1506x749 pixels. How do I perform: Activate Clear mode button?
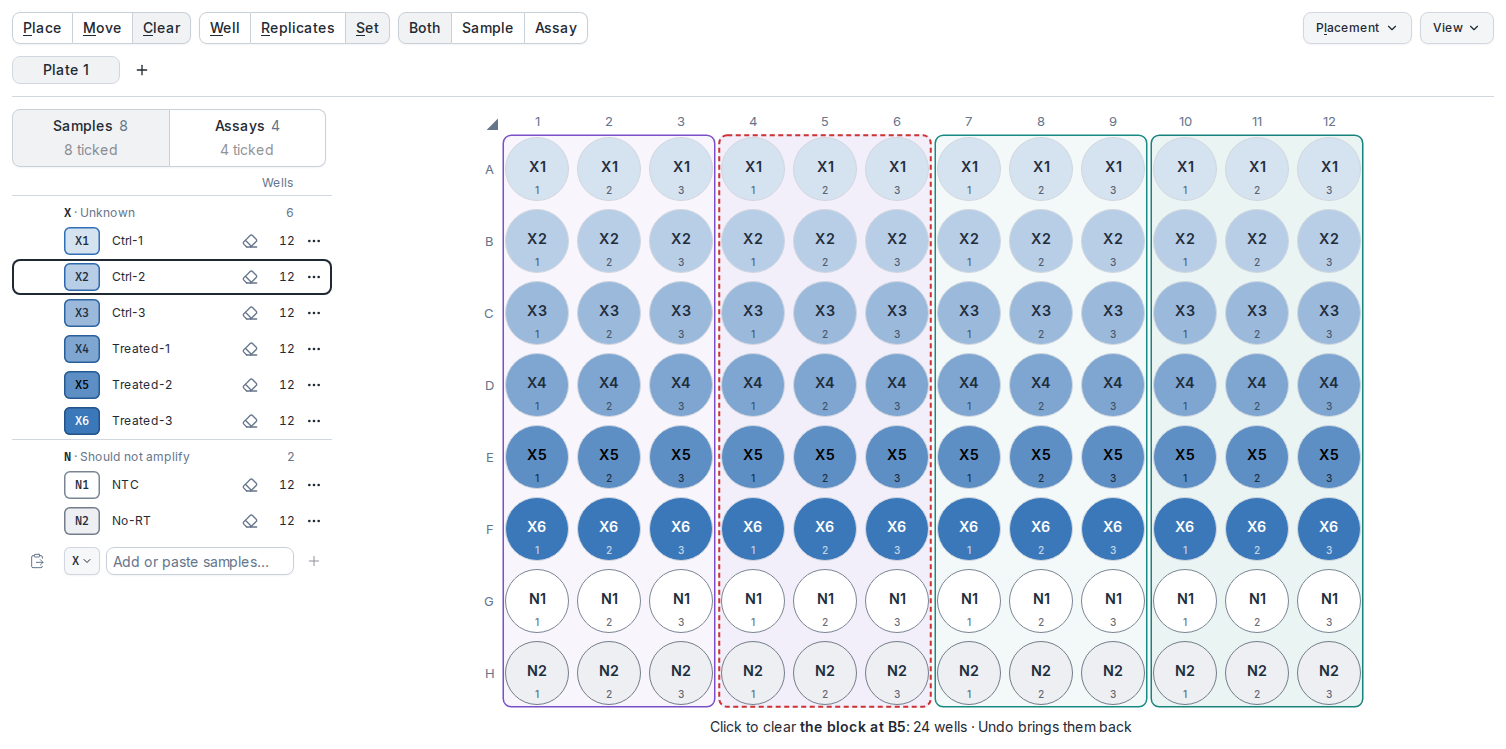161,28
